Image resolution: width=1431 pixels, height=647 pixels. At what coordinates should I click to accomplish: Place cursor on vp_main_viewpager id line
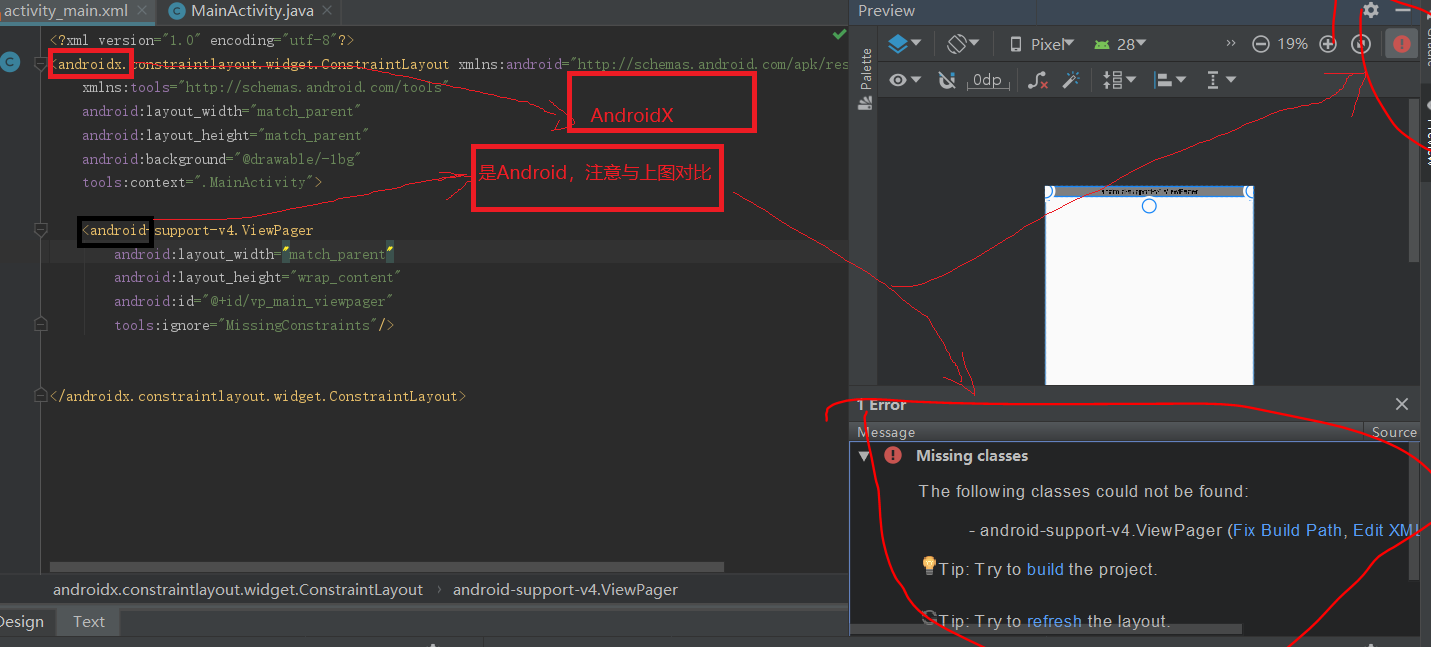pos(253,301)
